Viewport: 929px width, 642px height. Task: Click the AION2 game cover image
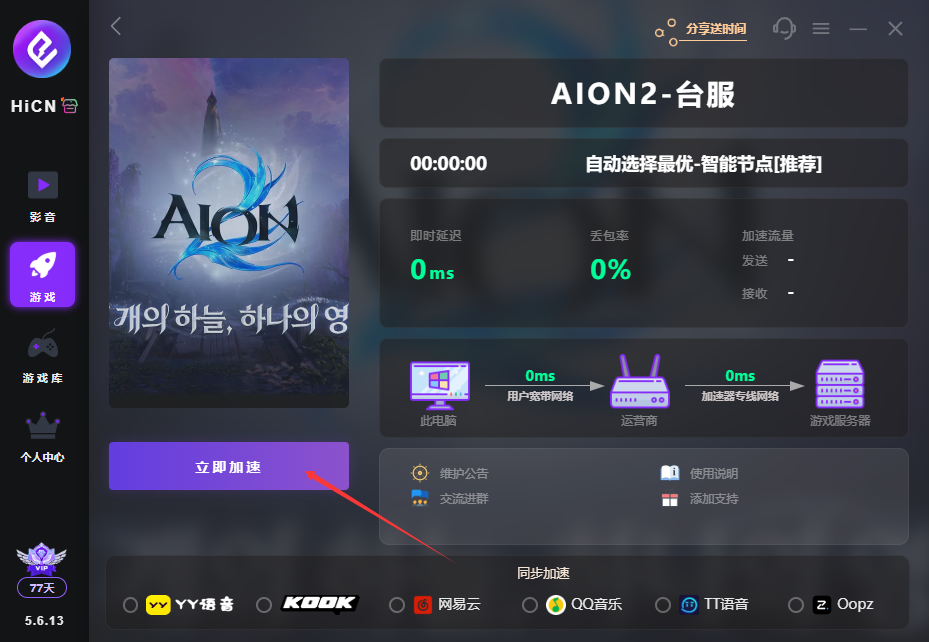(229, 233)
